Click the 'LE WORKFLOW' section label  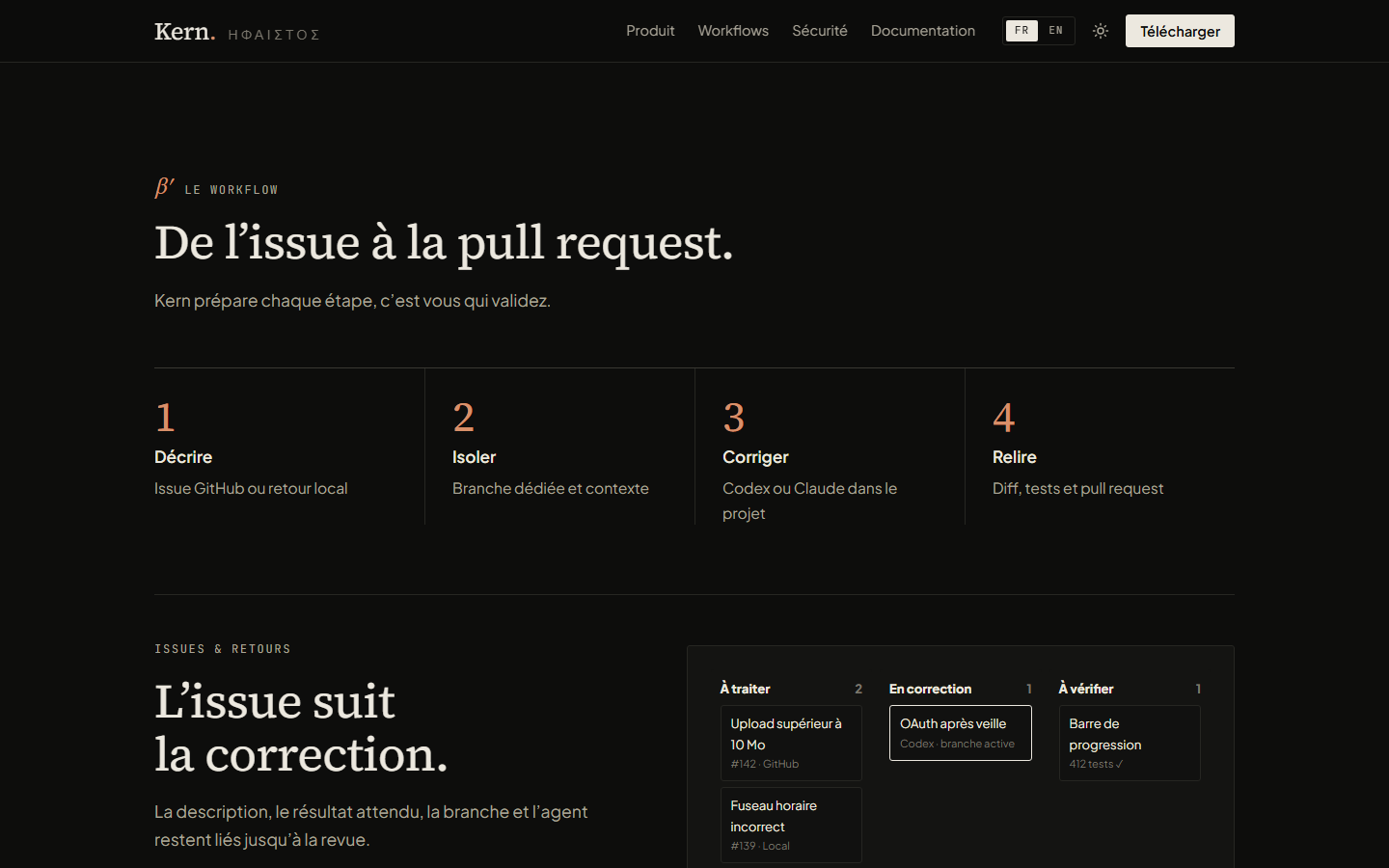click(231, 190)
